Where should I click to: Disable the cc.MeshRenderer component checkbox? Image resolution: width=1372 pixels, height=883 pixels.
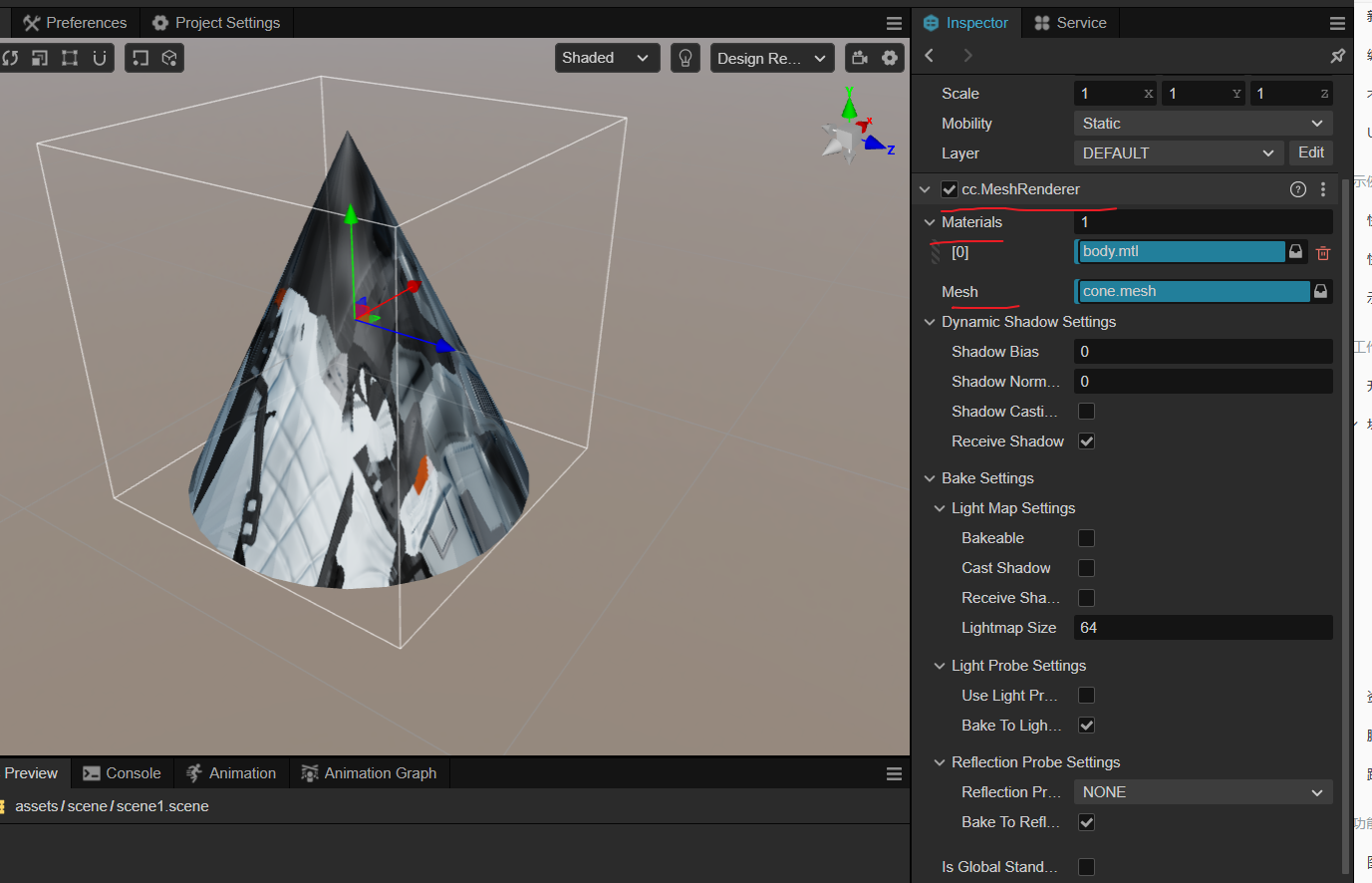tap(950, 189)
